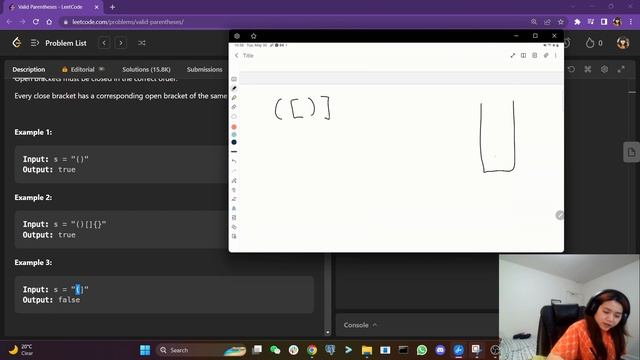640x360 pixels.
Task: Select the eraser tool in notes sidebar
Action: coord(234,107)
